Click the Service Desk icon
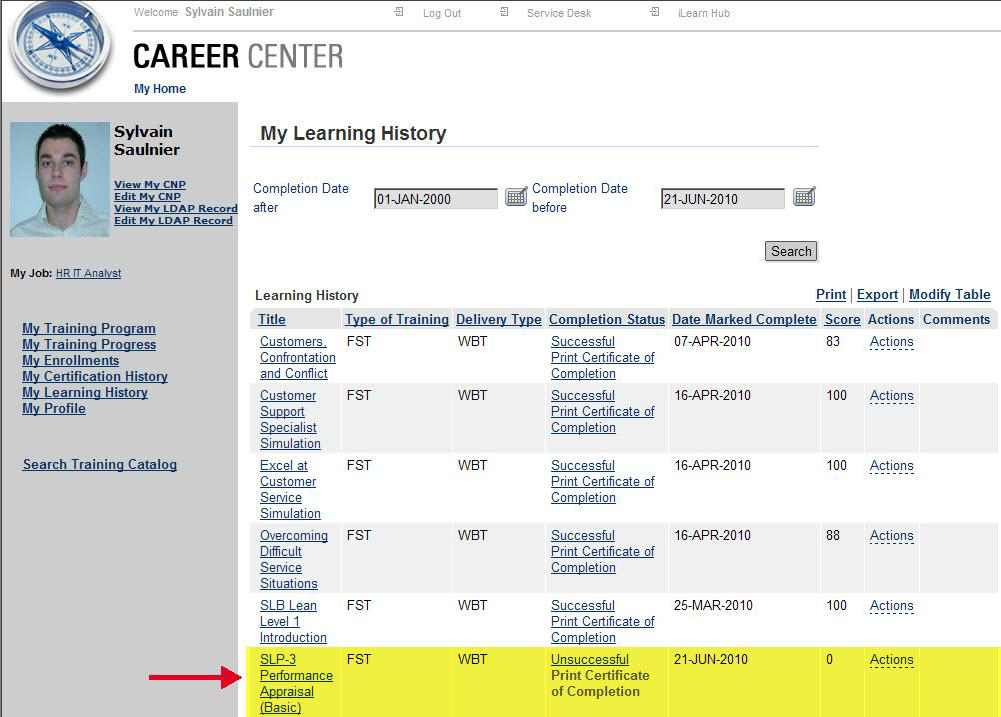This screenshot has width=1001, height=717. click(504, 13)
